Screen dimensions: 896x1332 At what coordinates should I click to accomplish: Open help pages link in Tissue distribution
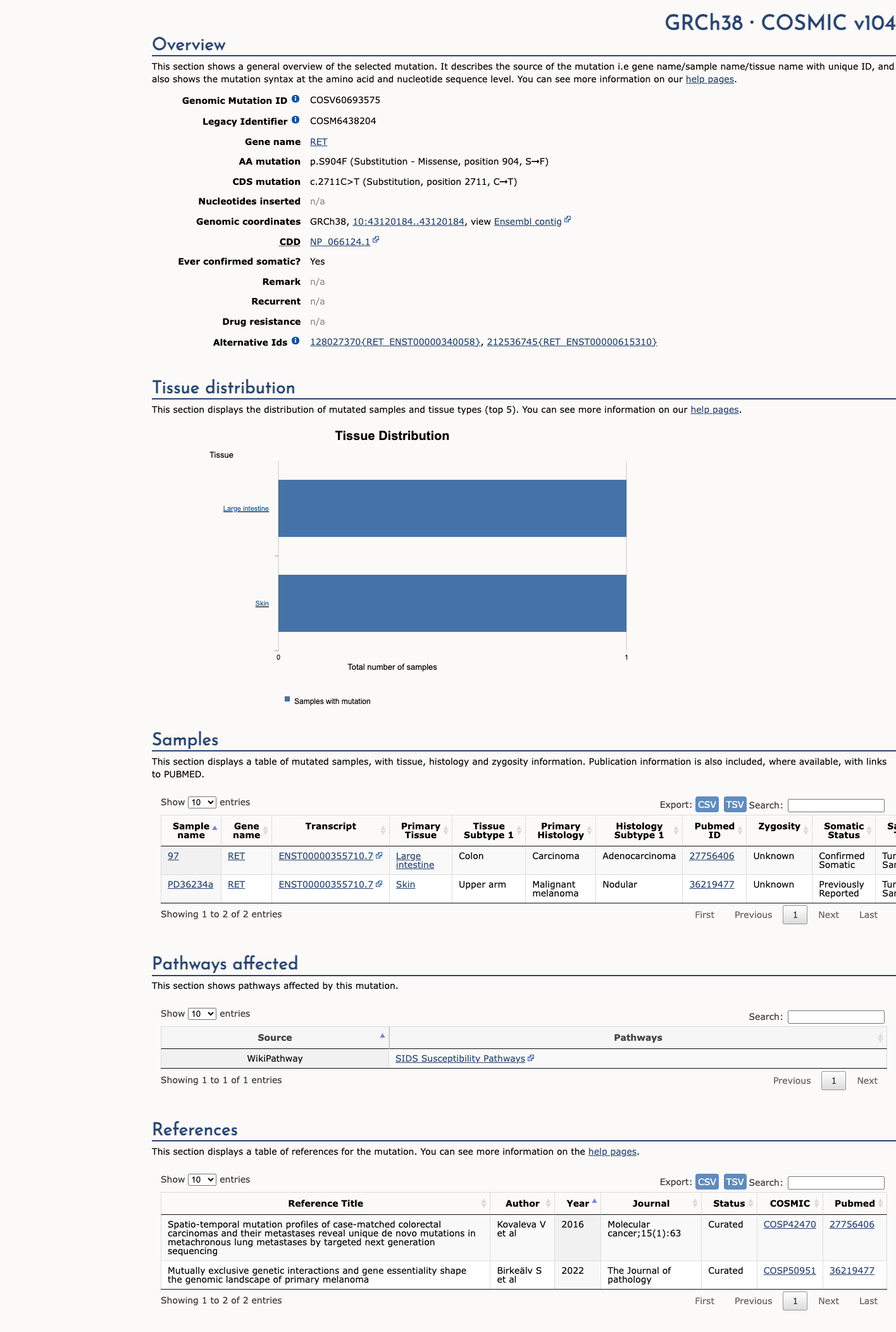(714, 410)
